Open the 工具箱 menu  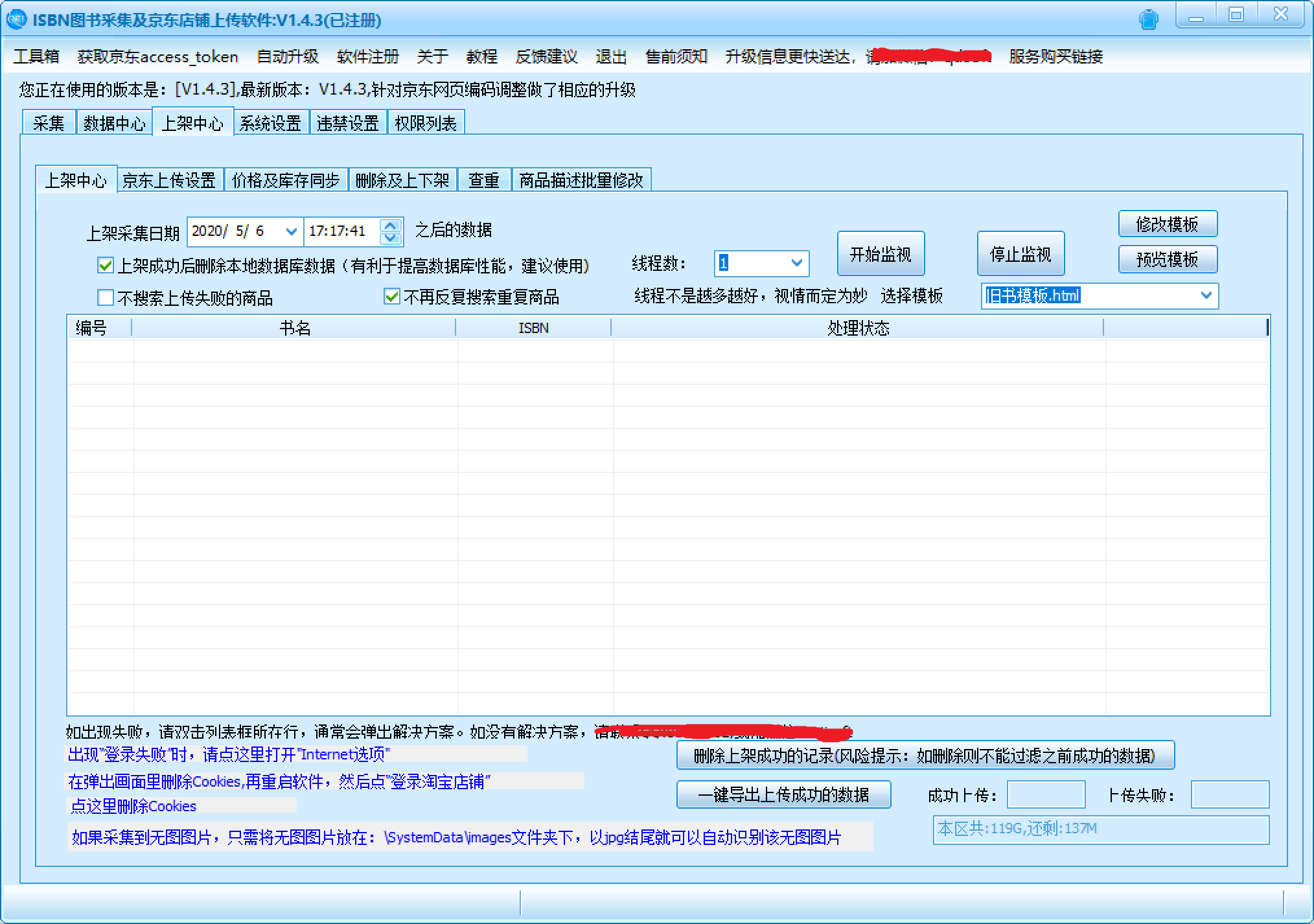[36, 57]
